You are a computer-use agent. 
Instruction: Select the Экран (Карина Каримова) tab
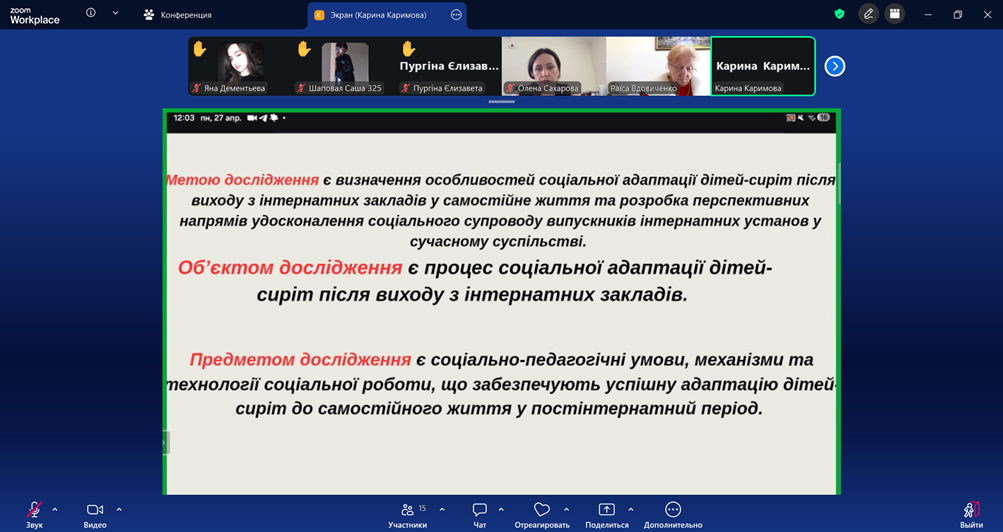[x=376, y=15]
